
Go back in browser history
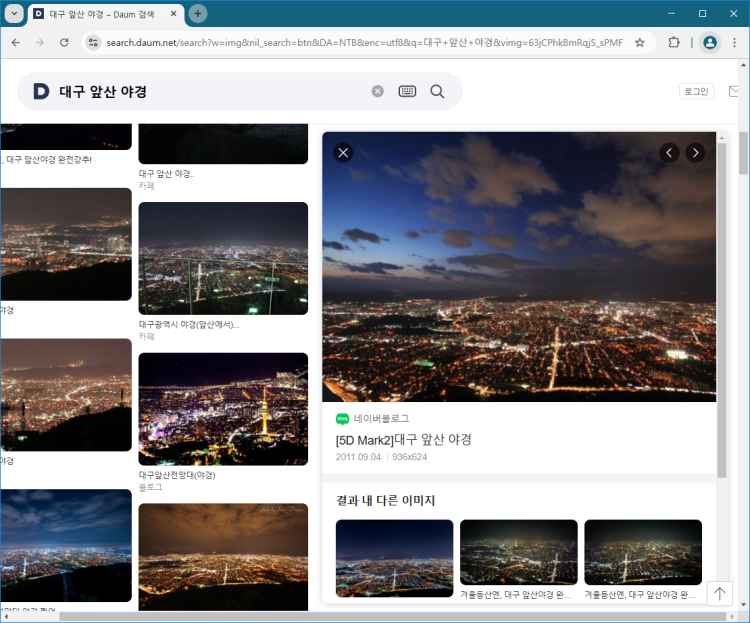(16, 43)
